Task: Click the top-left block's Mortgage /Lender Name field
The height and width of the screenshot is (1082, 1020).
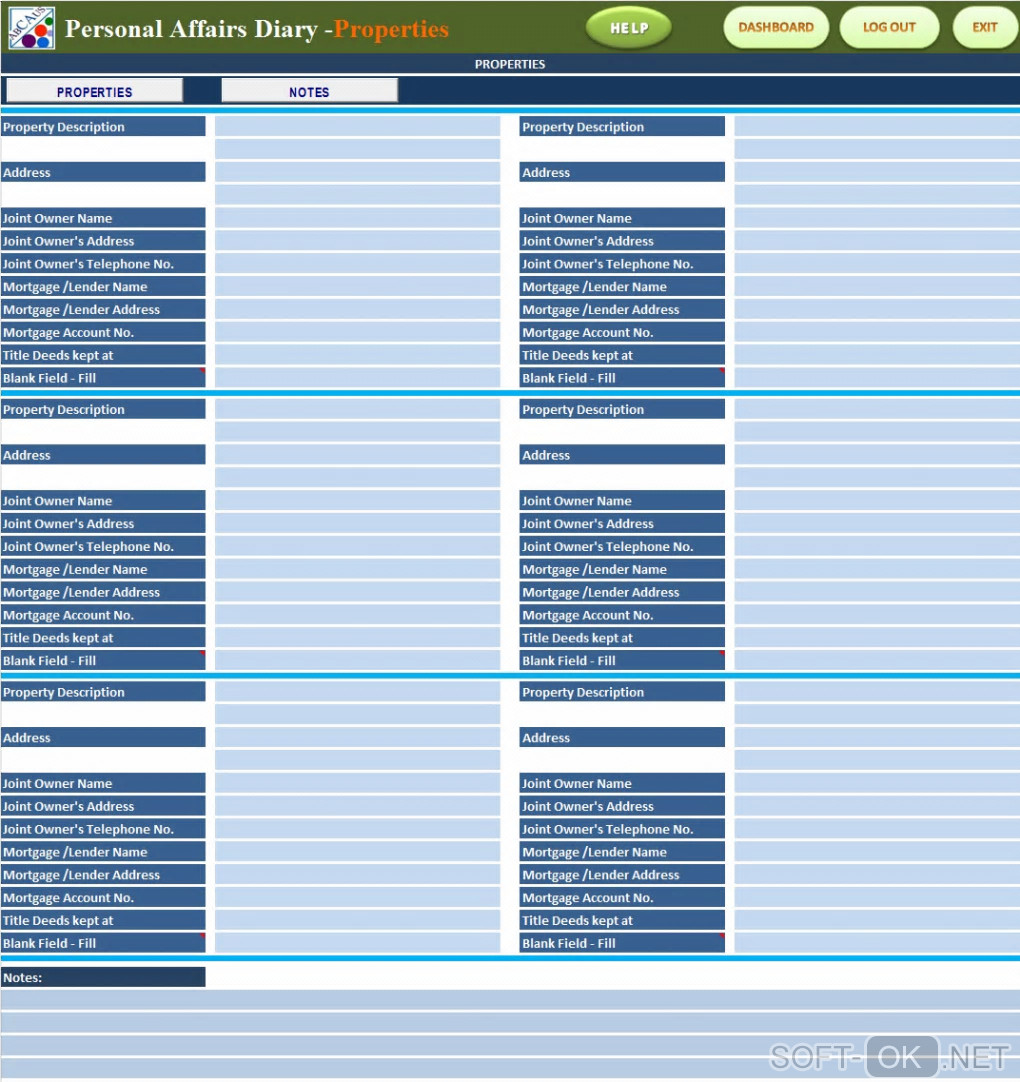Action: pyautogui.click(x=357, y=286)
